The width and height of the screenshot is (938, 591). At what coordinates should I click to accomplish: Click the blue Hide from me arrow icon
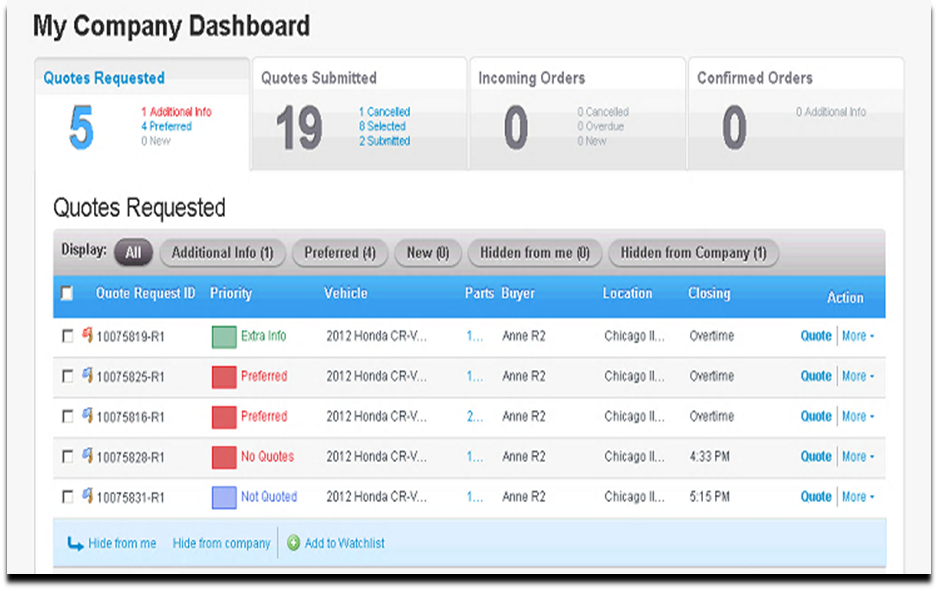coord(75,544)
